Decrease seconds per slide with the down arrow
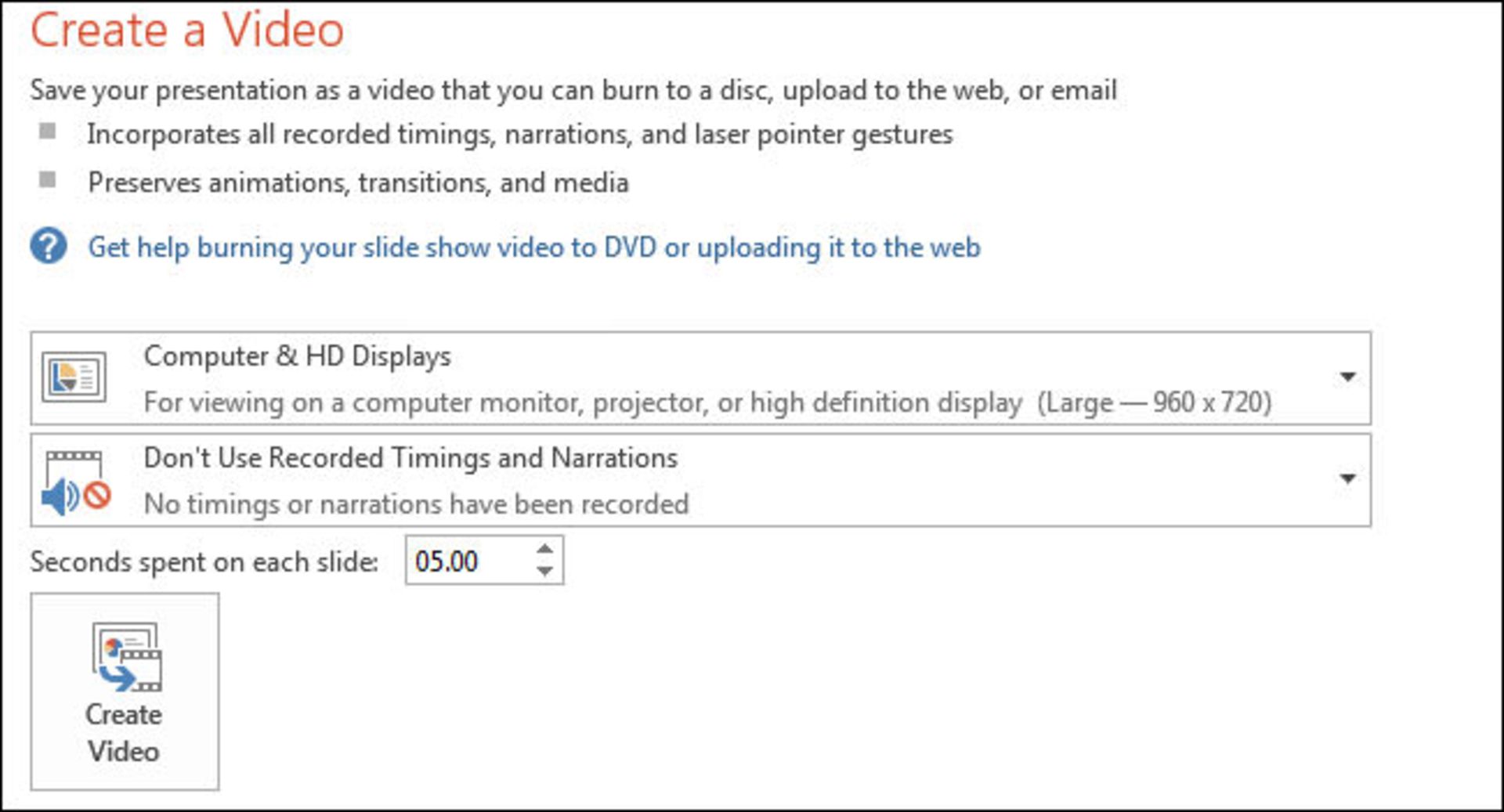This screenshot has width=1504, height=812. (x=545, y=572)
